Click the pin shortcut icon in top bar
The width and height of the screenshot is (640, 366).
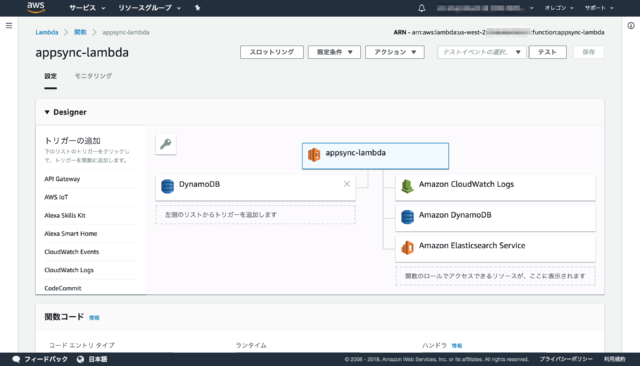pos(198,8)
